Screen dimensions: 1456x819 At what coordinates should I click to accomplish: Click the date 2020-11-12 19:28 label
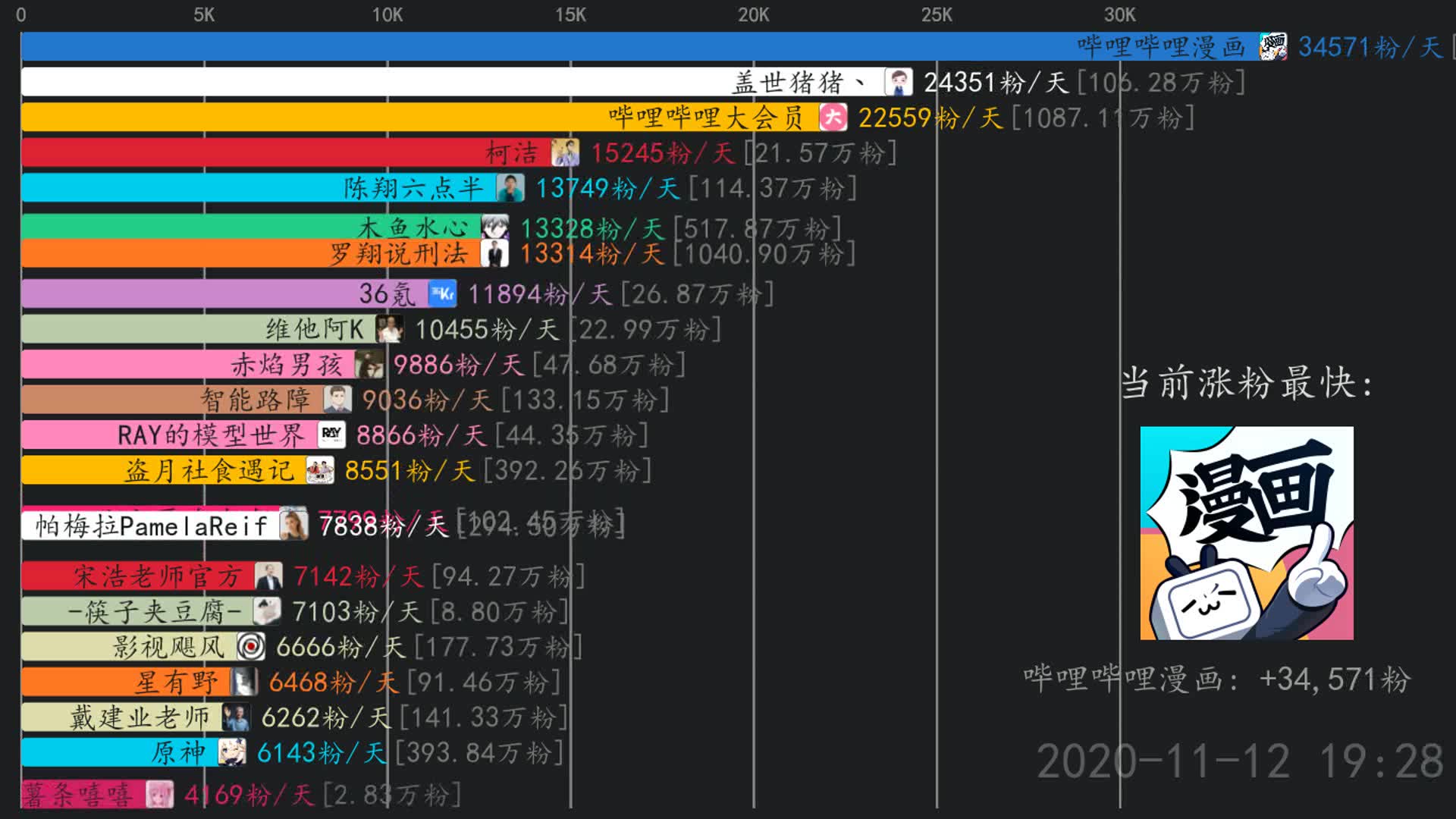[x=1239, y=761]
